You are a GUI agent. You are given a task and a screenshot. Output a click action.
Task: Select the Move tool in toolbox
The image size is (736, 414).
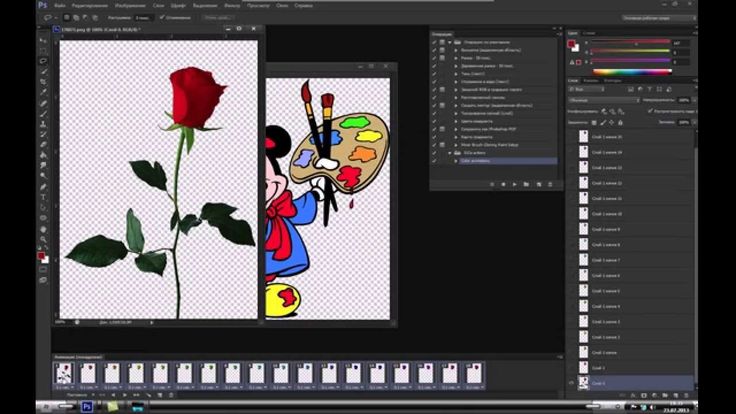click(x=43, y=39)
